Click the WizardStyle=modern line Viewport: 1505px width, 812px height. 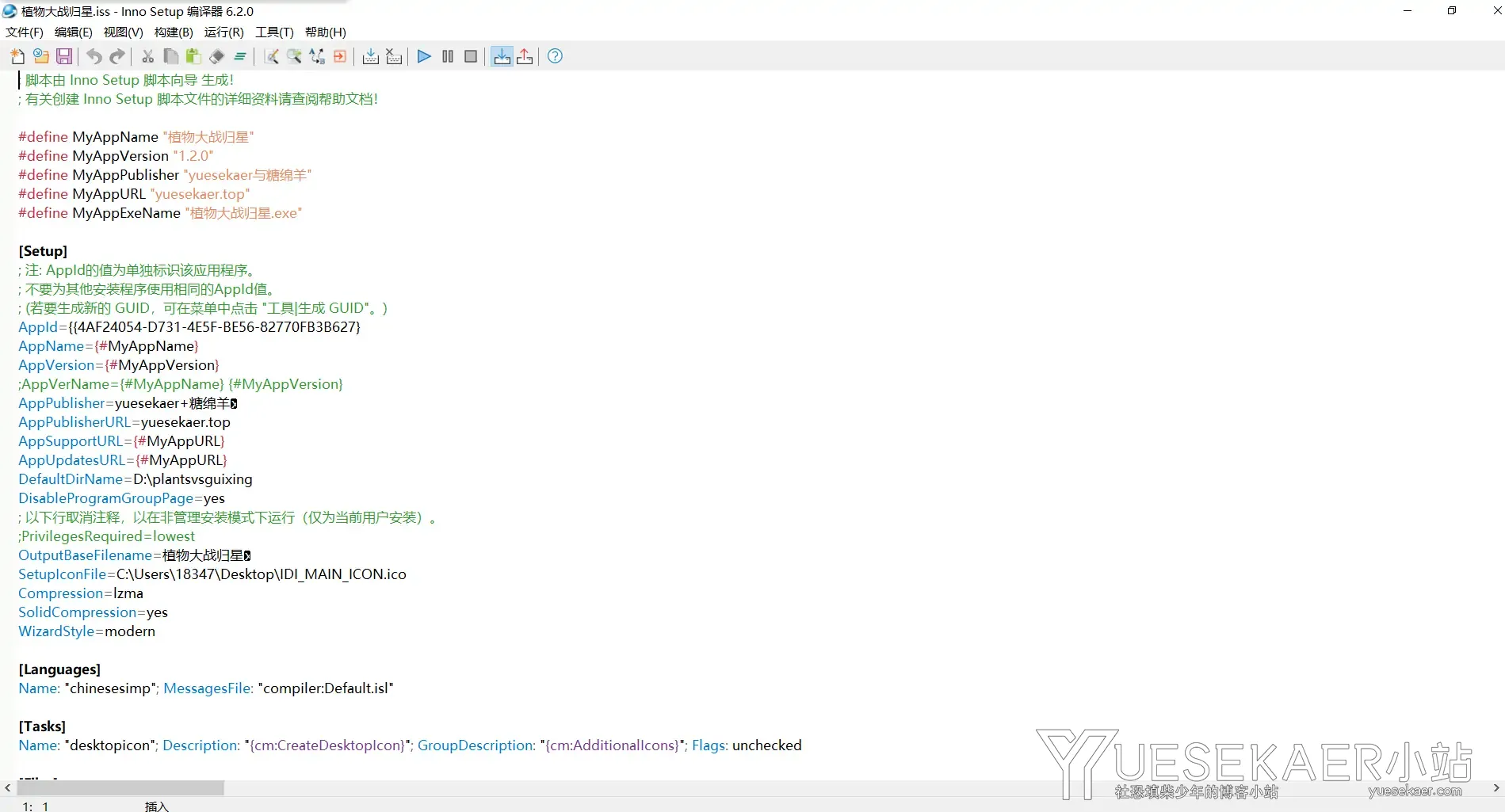click(x=87, y=631)
